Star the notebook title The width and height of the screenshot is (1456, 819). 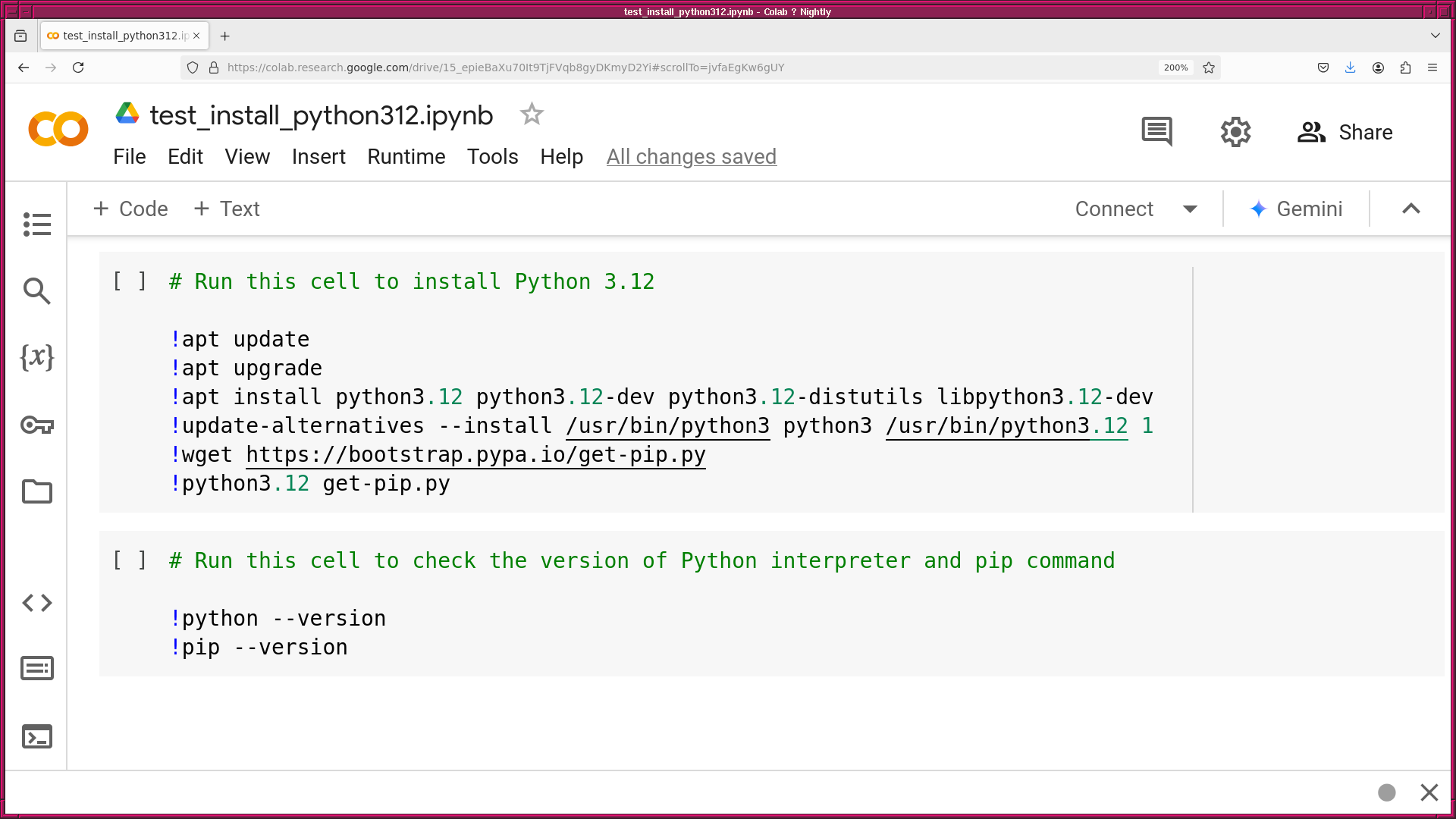click(532, 115)
